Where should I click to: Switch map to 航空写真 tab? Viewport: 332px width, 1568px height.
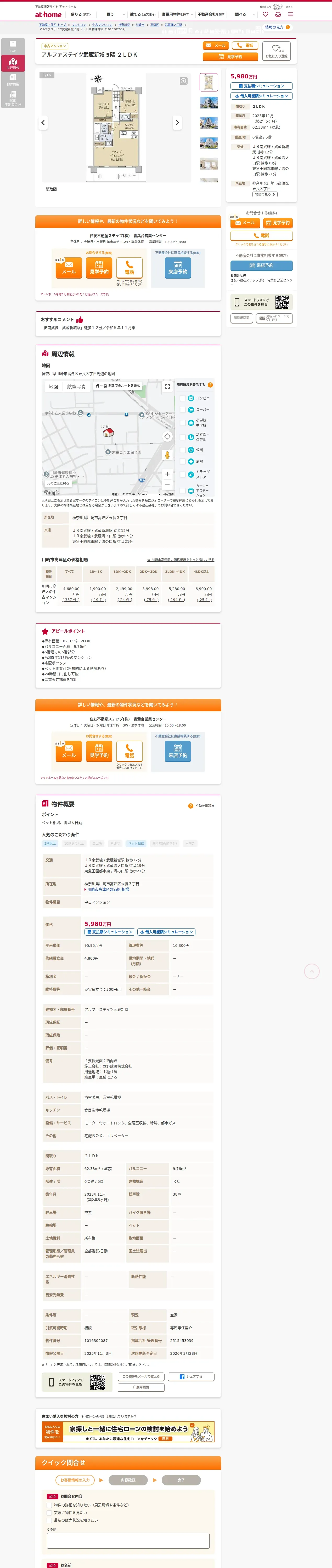(x=76, y=387)
